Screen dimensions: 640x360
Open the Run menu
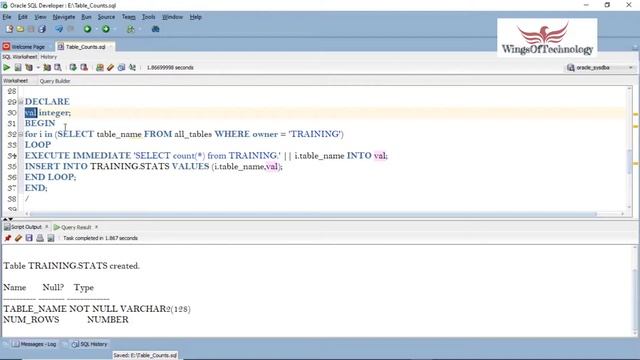point(86,17)
